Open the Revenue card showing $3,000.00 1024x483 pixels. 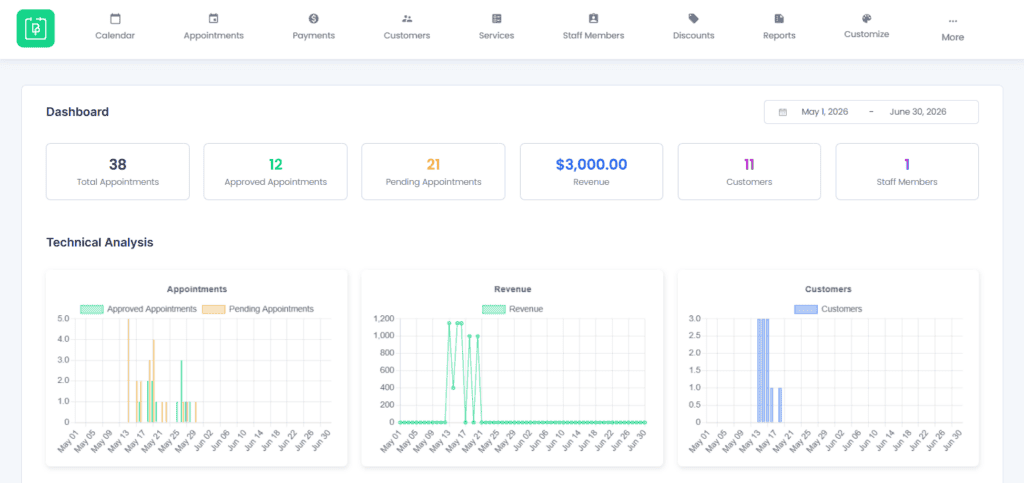click(592, 172)
